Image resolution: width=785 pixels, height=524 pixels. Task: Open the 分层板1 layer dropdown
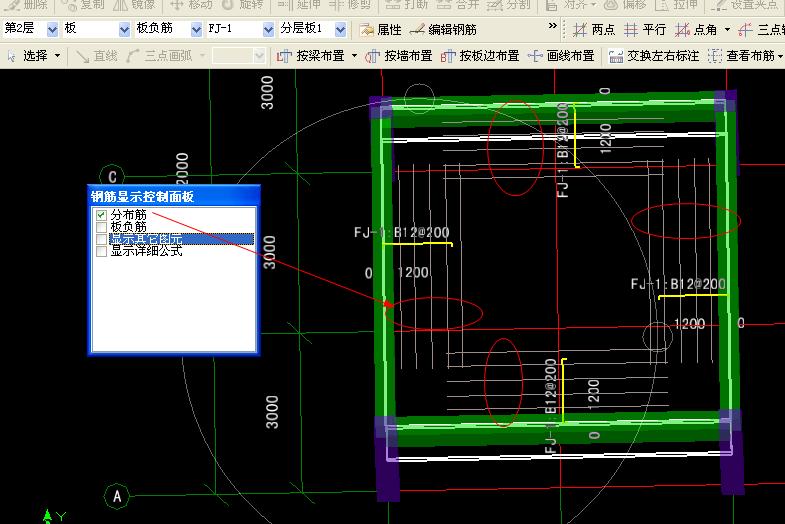[340, 30]
